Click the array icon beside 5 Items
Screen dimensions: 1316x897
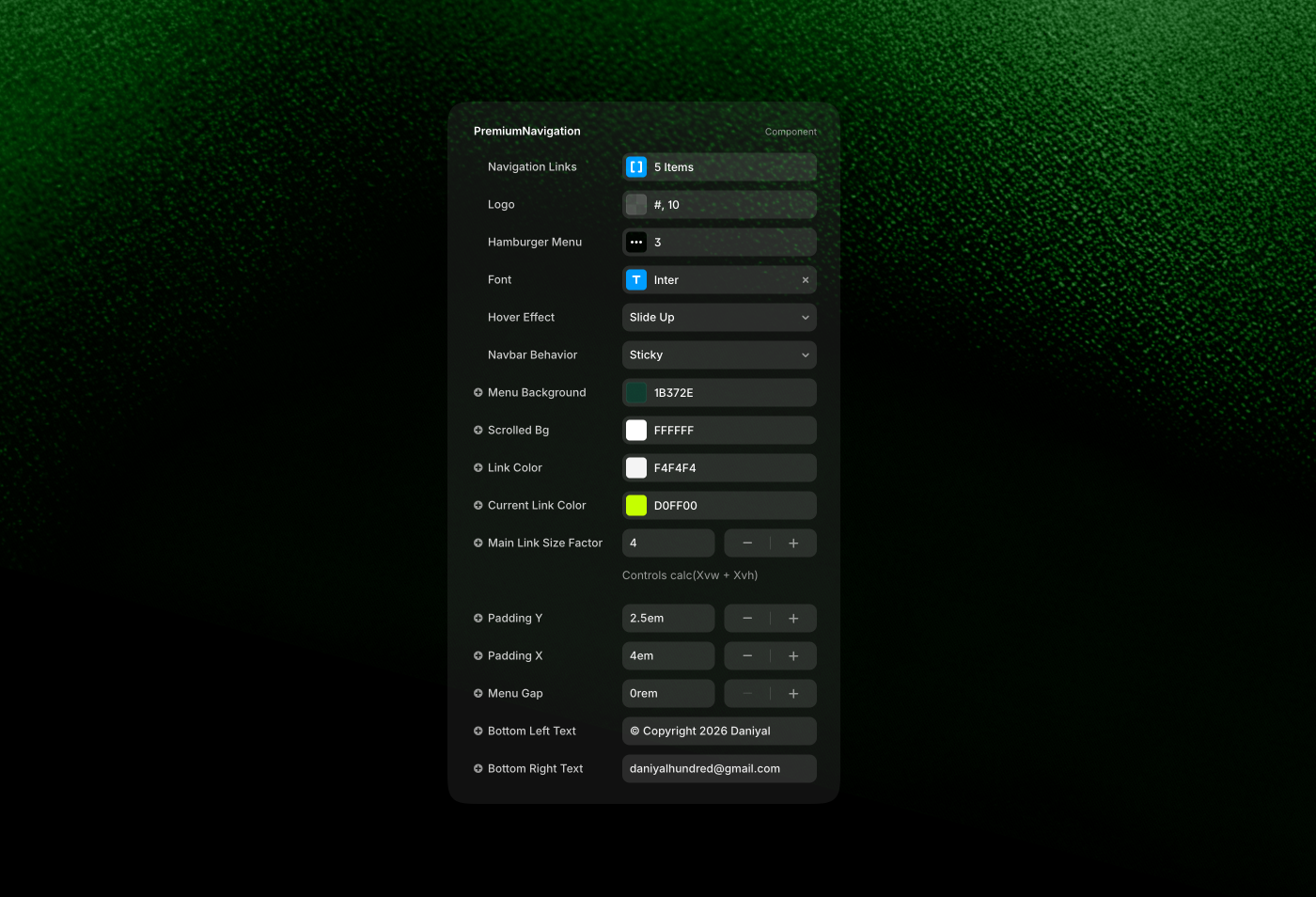tap(636, 167)
